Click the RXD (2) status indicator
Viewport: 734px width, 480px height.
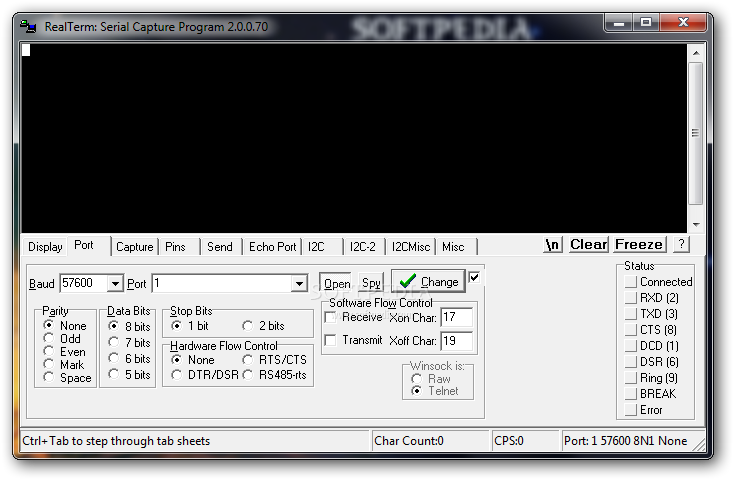(x=631, y=298)
